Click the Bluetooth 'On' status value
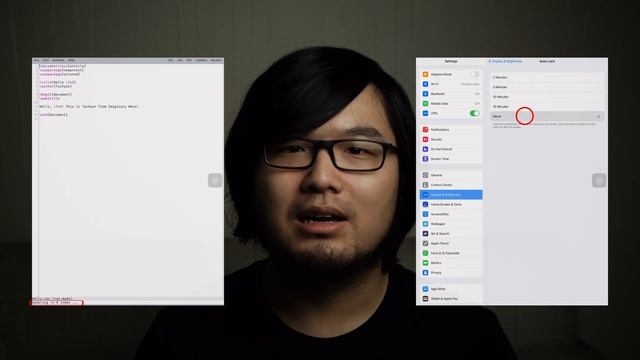Viewport: 640px width, 360px height. [x=477, y=94]
